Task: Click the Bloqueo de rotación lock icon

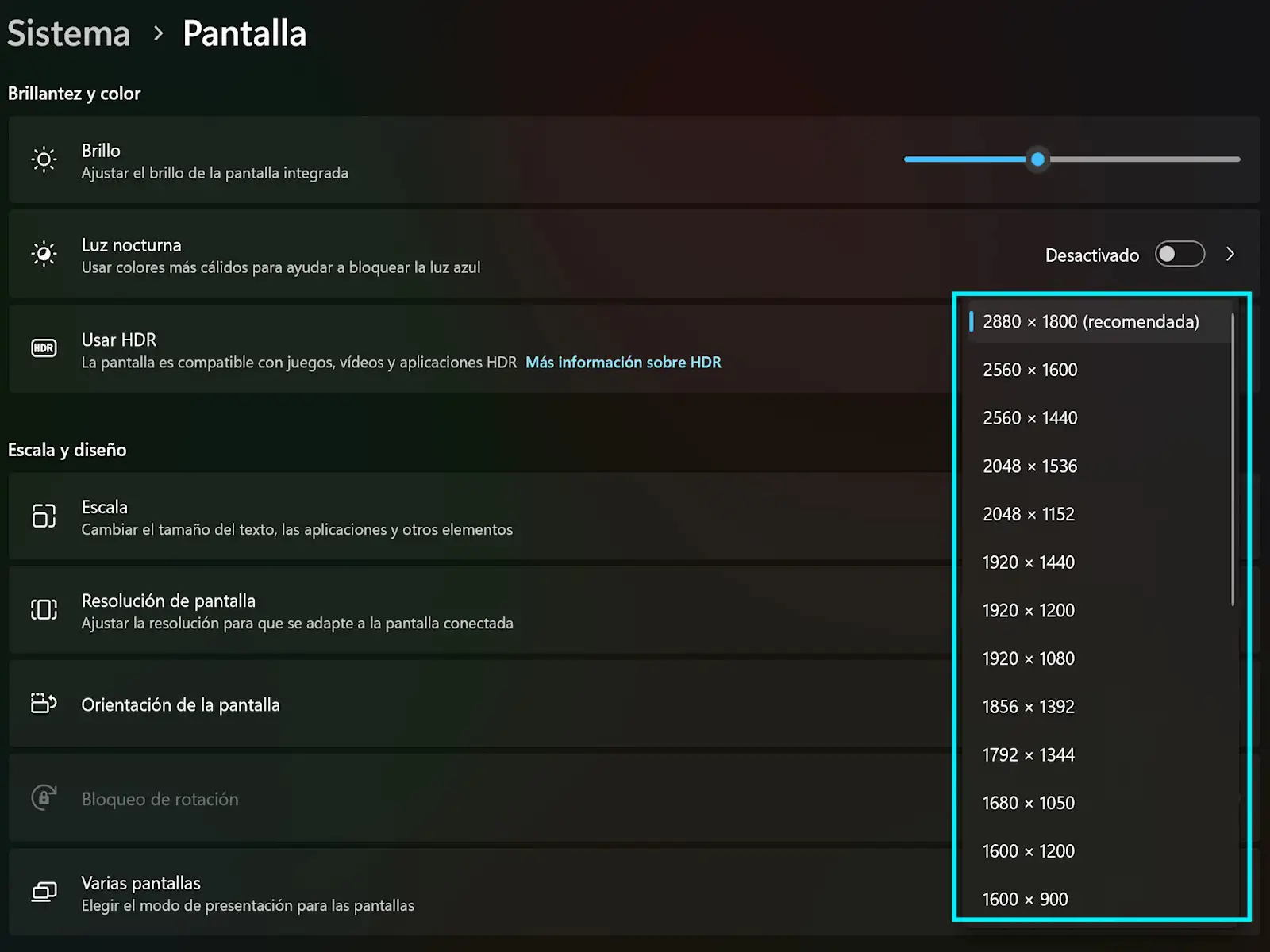Action: [x=44, y=797]
